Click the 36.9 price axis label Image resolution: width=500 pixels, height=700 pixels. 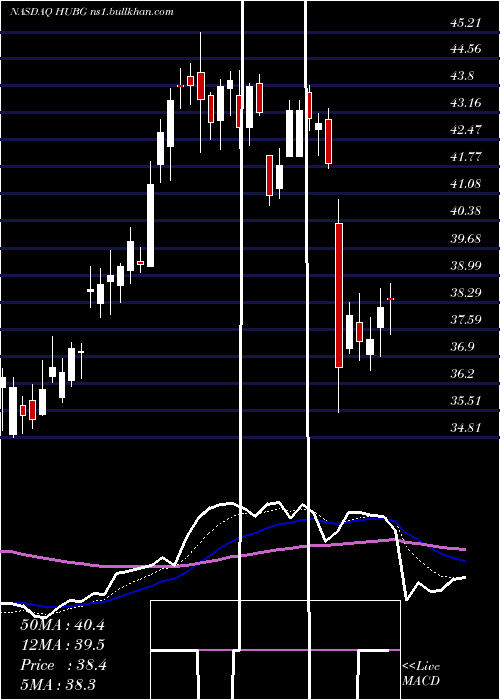click(462, 346)
